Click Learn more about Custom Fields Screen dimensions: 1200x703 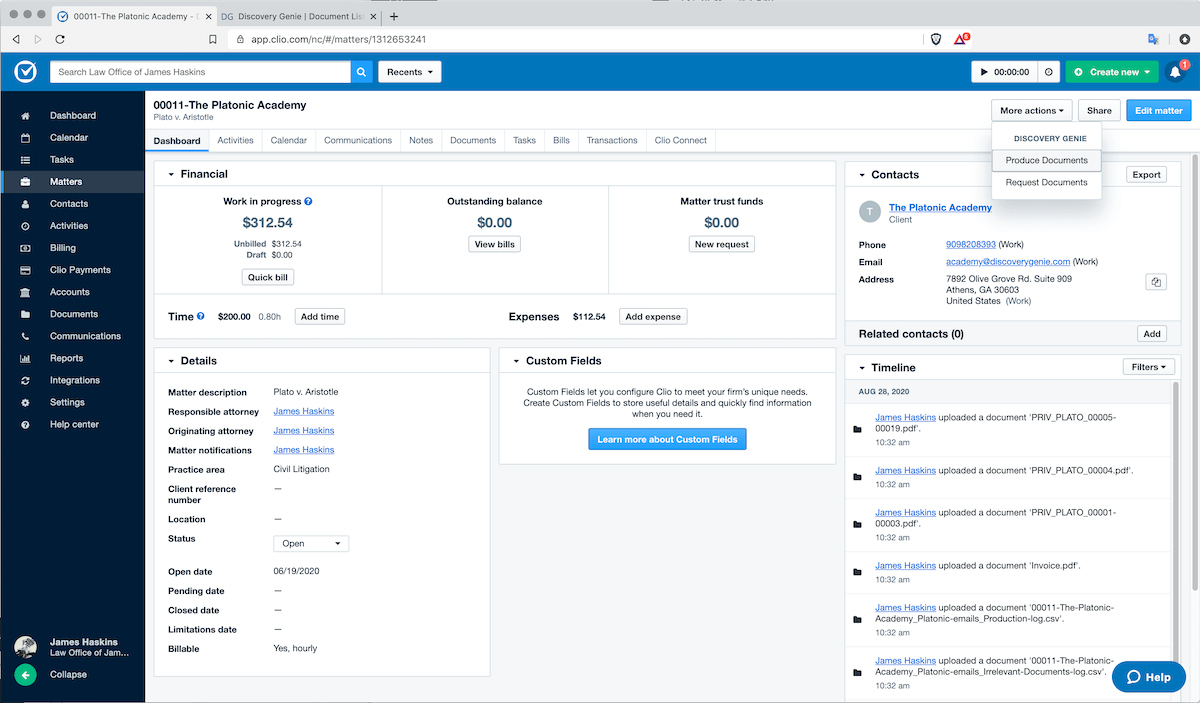[667, 439]
